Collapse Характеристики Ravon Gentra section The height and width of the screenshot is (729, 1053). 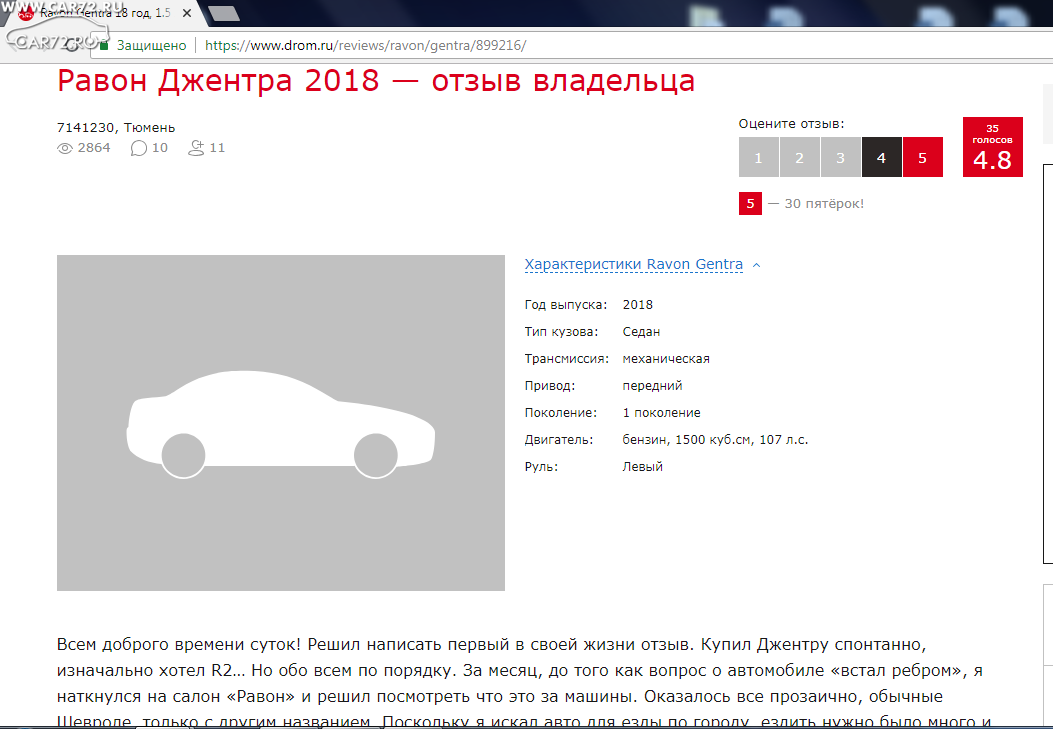pyautogui.click(x=633, y=264)
